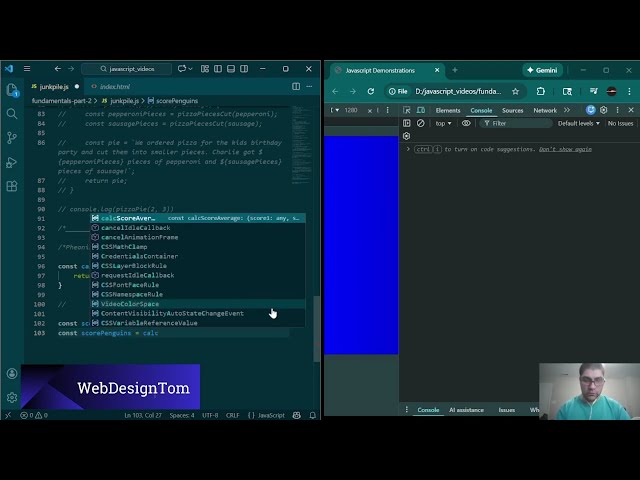The width and height of the screenshot is (640, 480).
Task: Toggle DevTools device toolbar
Action: pyautogui.click(x=420, y=110)
